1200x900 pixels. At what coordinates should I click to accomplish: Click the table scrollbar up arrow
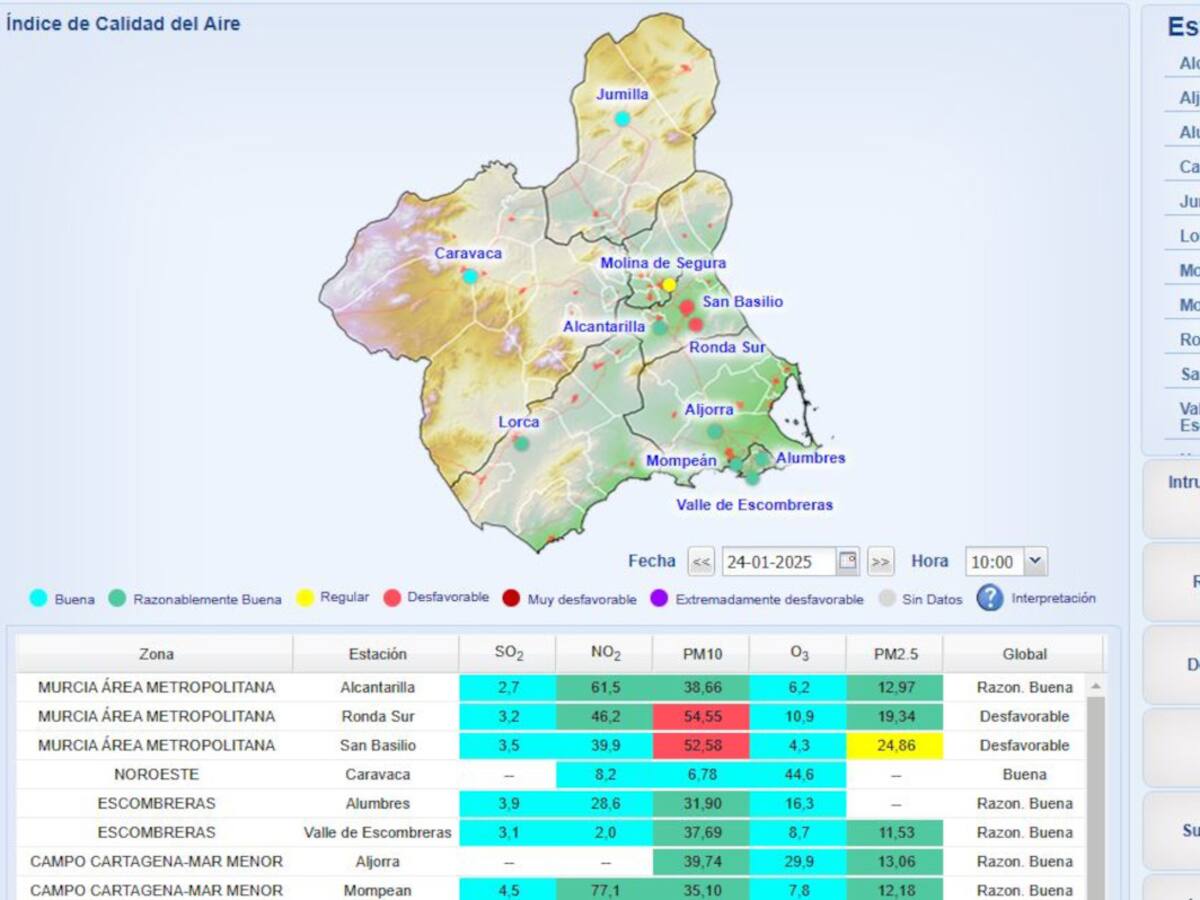pos(1095,686)
